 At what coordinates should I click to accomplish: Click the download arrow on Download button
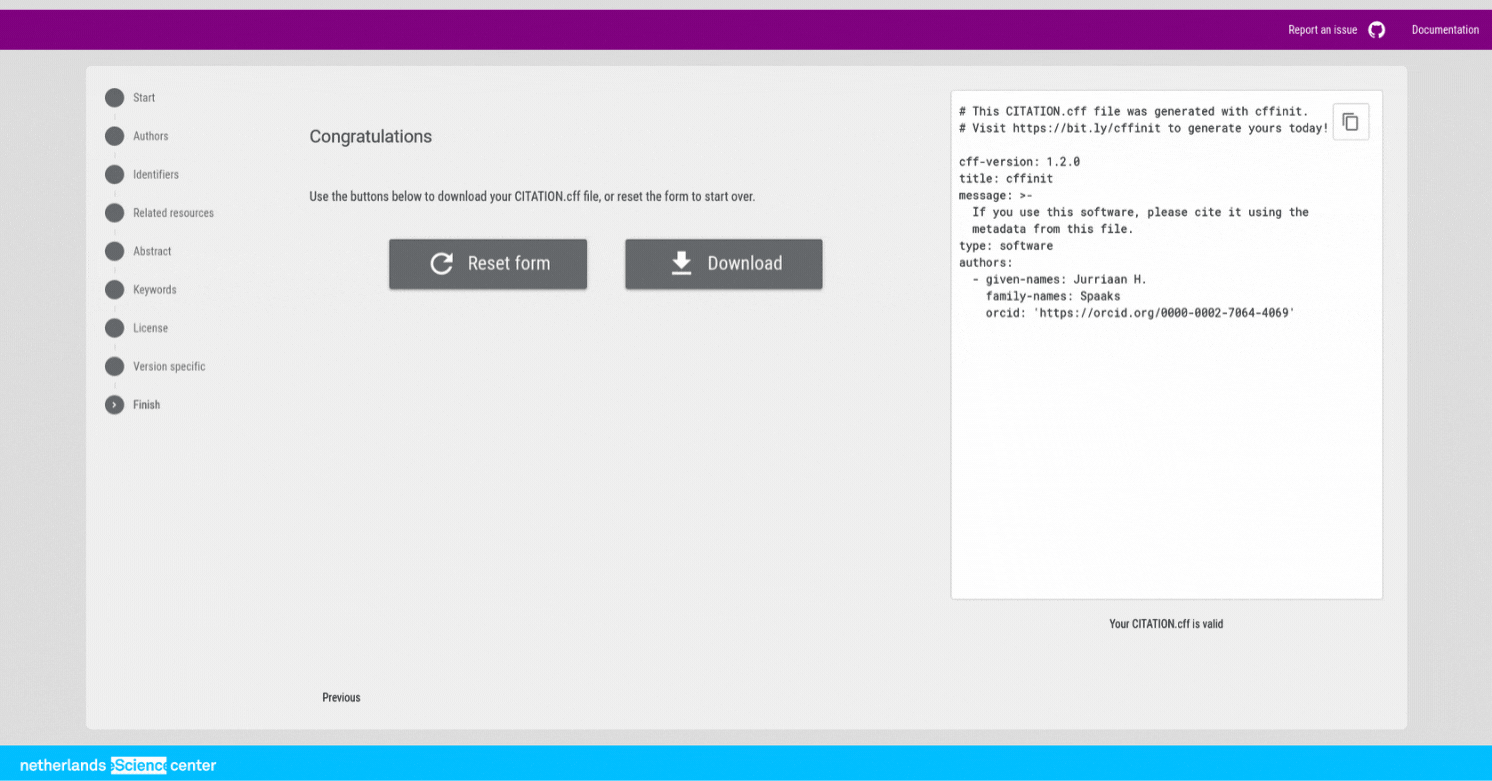[x=681, y=263]
